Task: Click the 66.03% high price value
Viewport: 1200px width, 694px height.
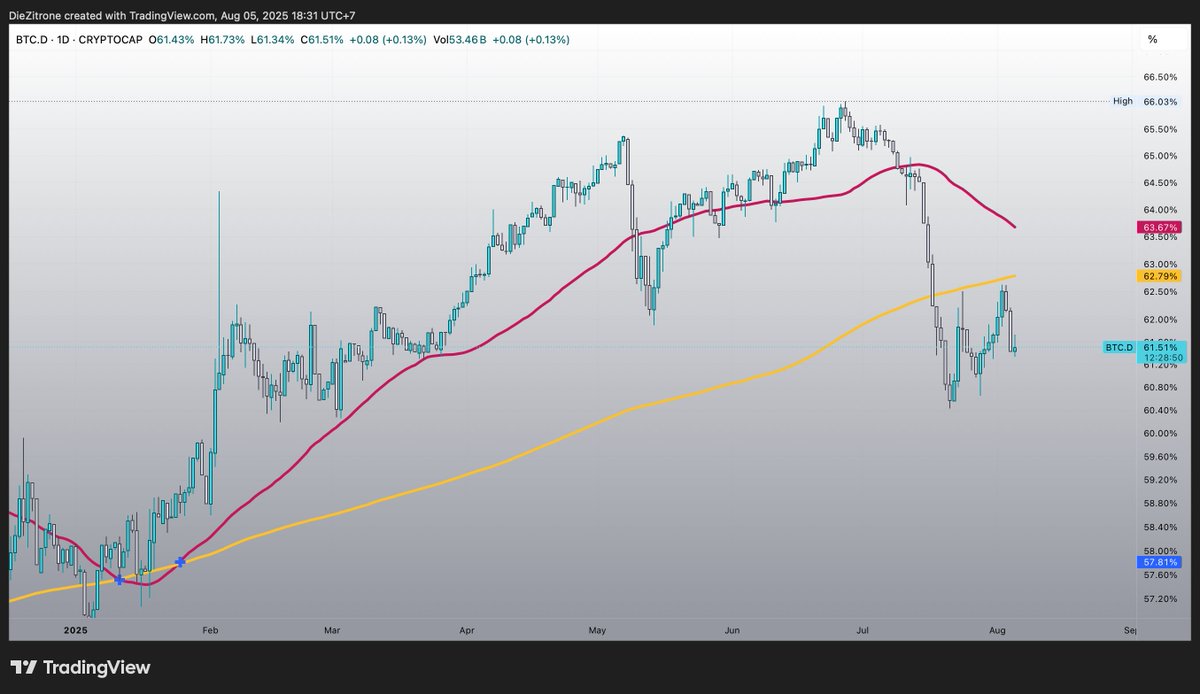Action: pos(1158,101)
